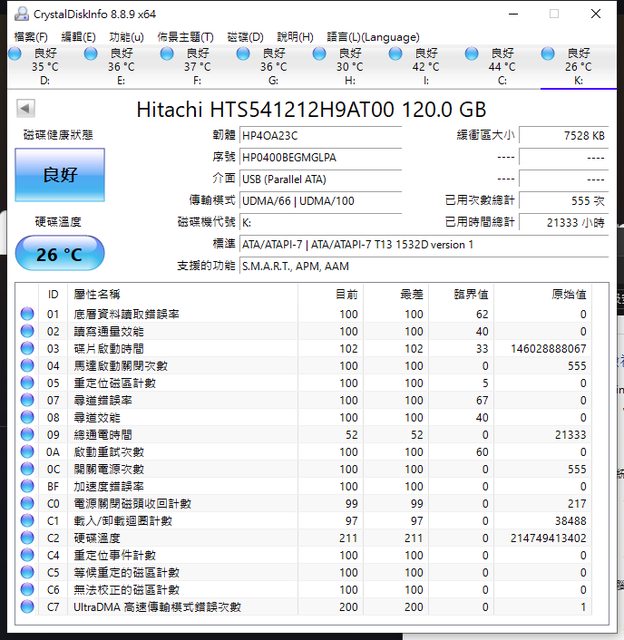The width and height of the screenshot is (624, 640).
Task: Click the 良好 health status button
Action: (x=59, y=175)
